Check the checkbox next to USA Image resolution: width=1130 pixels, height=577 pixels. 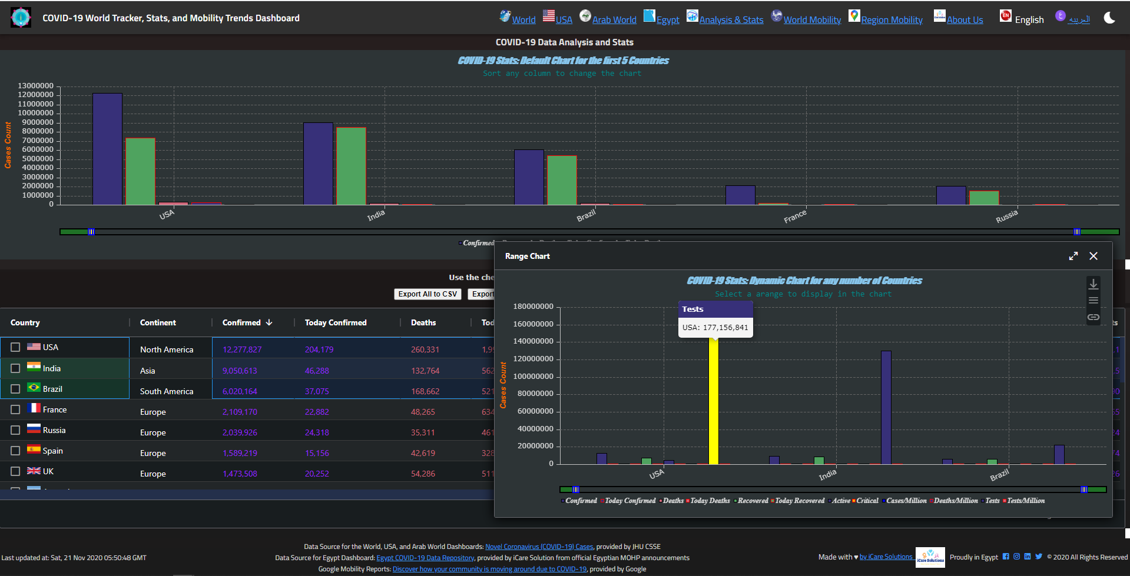click(14, 347)
